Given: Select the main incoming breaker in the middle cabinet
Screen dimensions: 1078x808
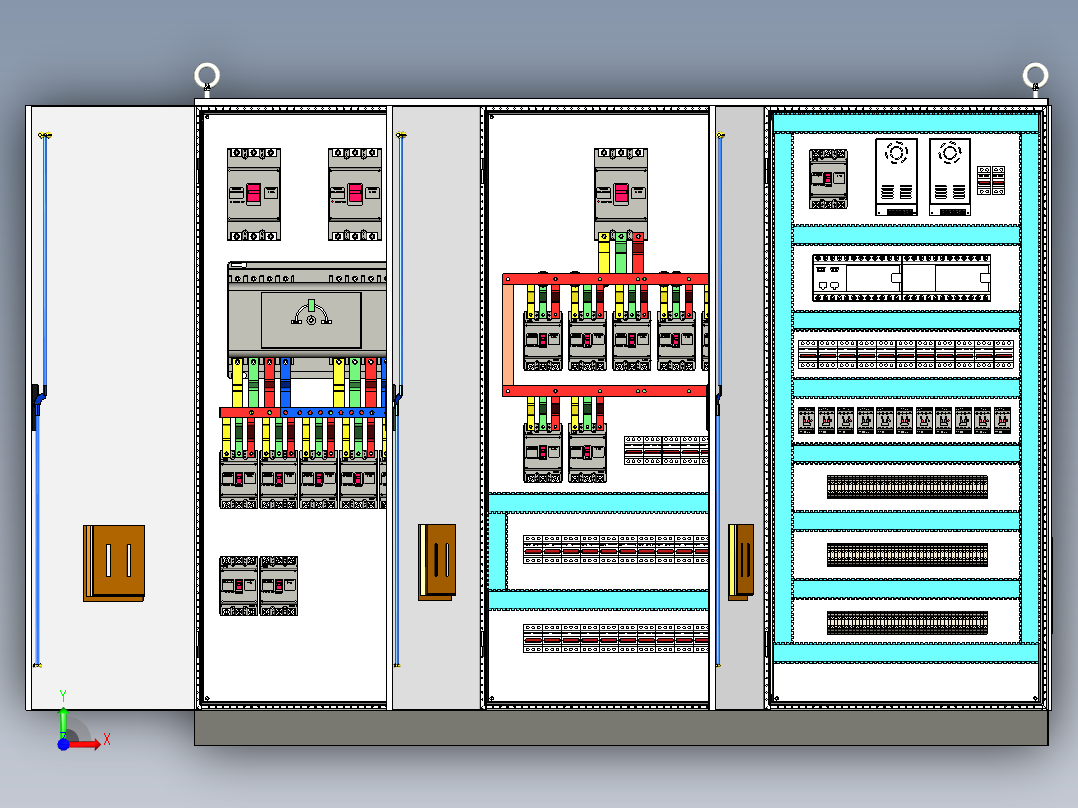Looking at the screenshot, I should pos(621,194).
